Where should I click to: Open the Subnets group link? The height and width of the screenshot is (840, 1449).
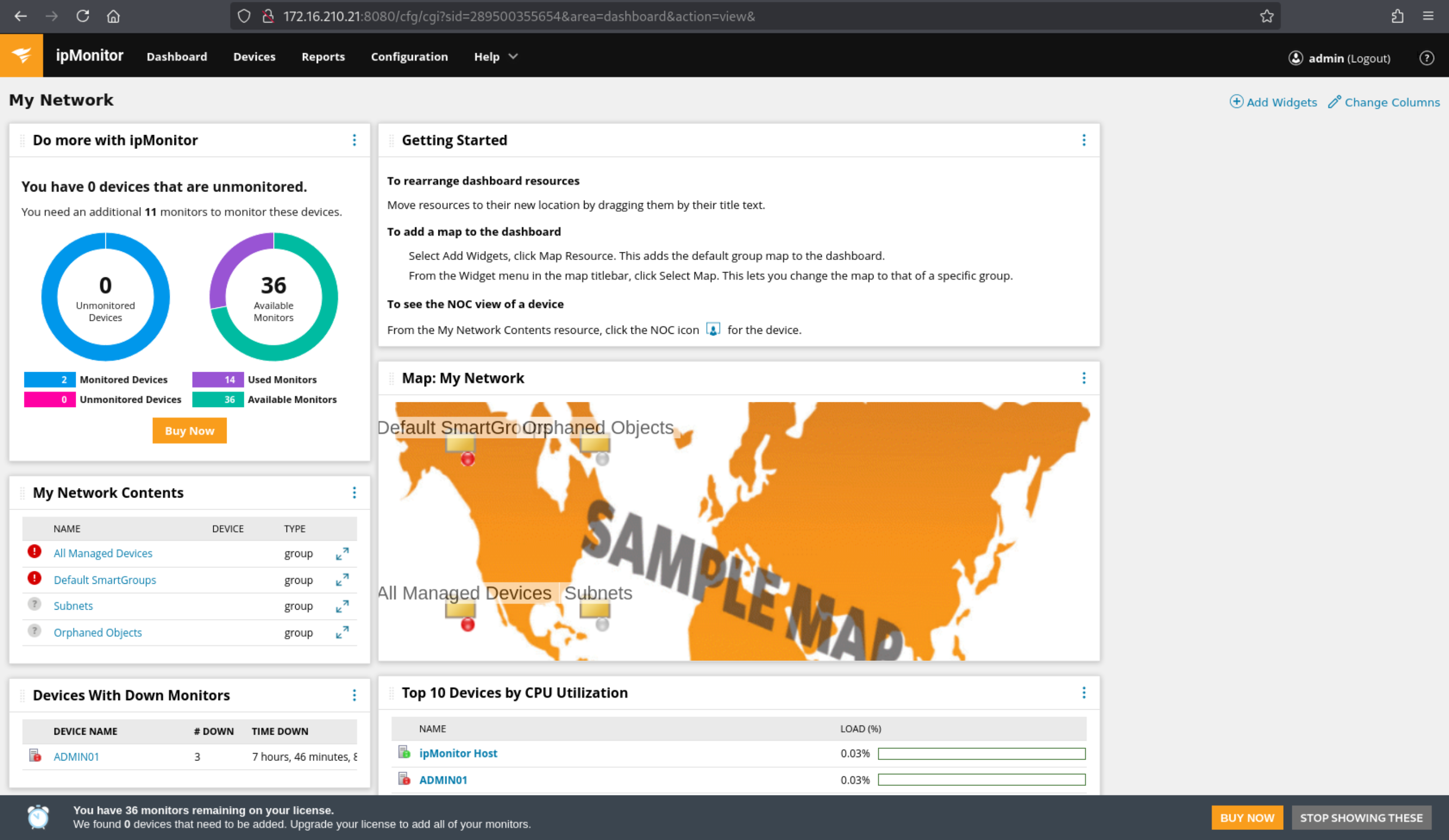(x=73, y=606)
